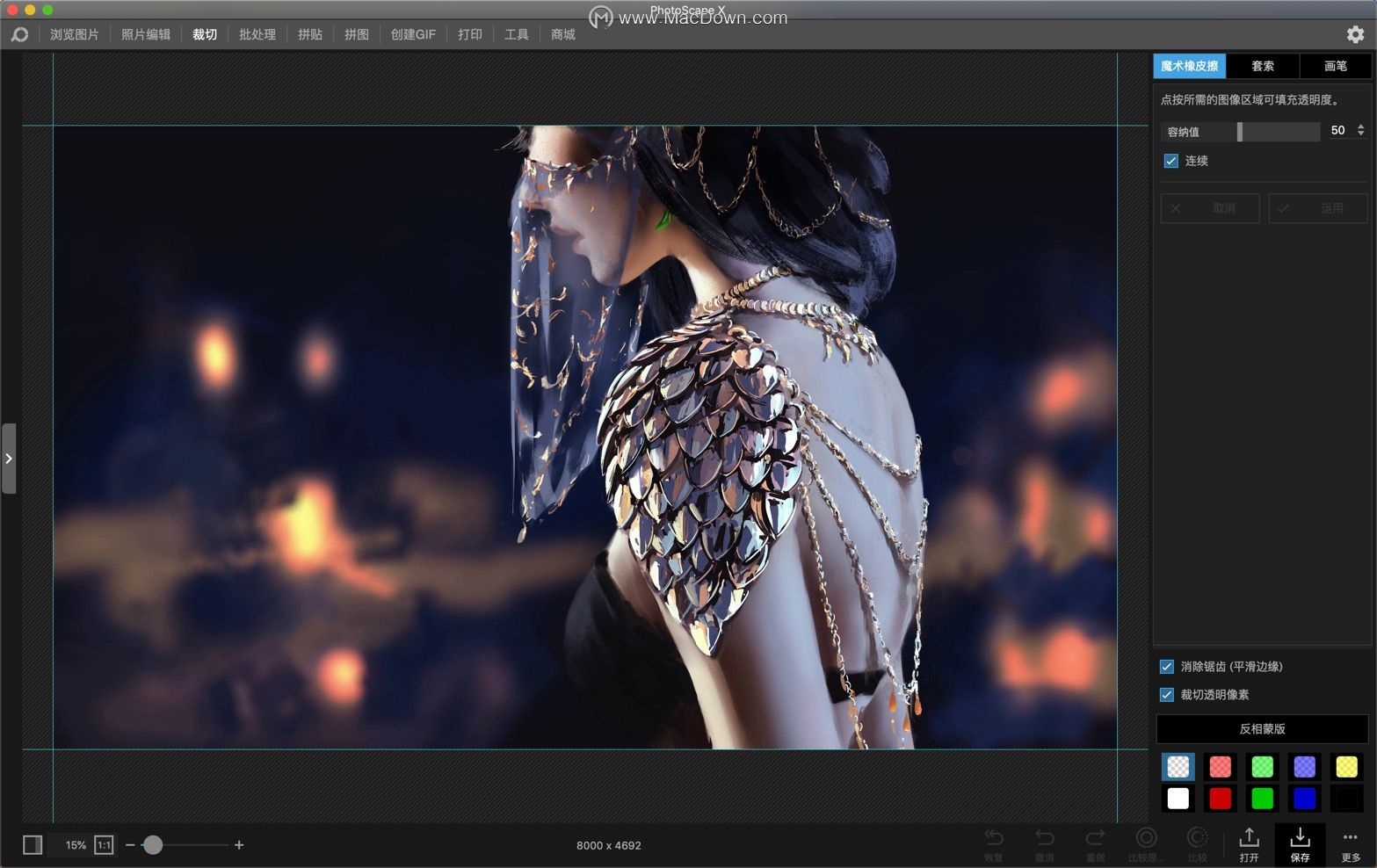Adjust the tolerance value stepper arrows
1377x868 pixels.
click(1360, 130)
